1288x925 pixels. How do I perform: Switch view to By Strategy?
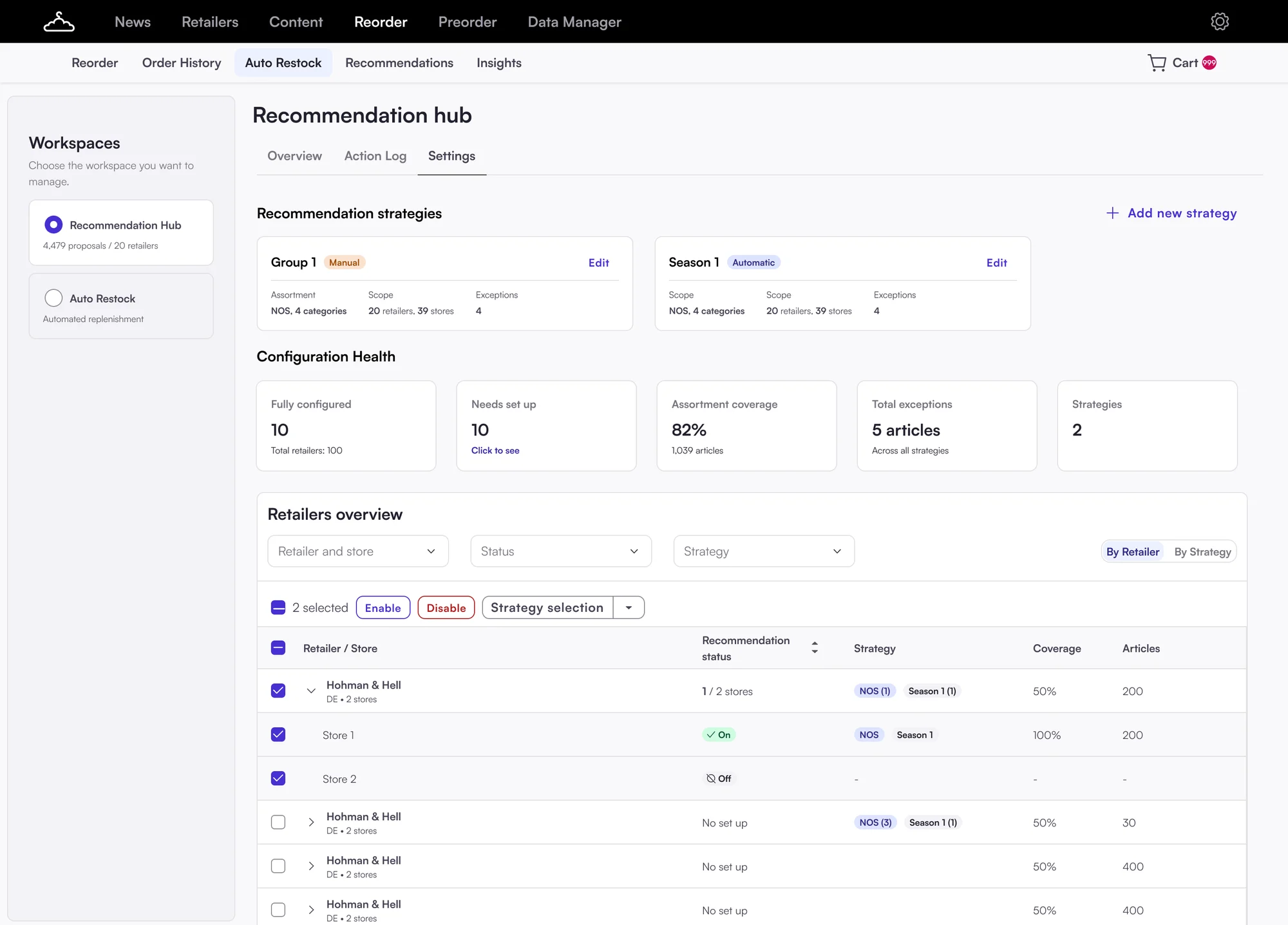(1202, 551)
